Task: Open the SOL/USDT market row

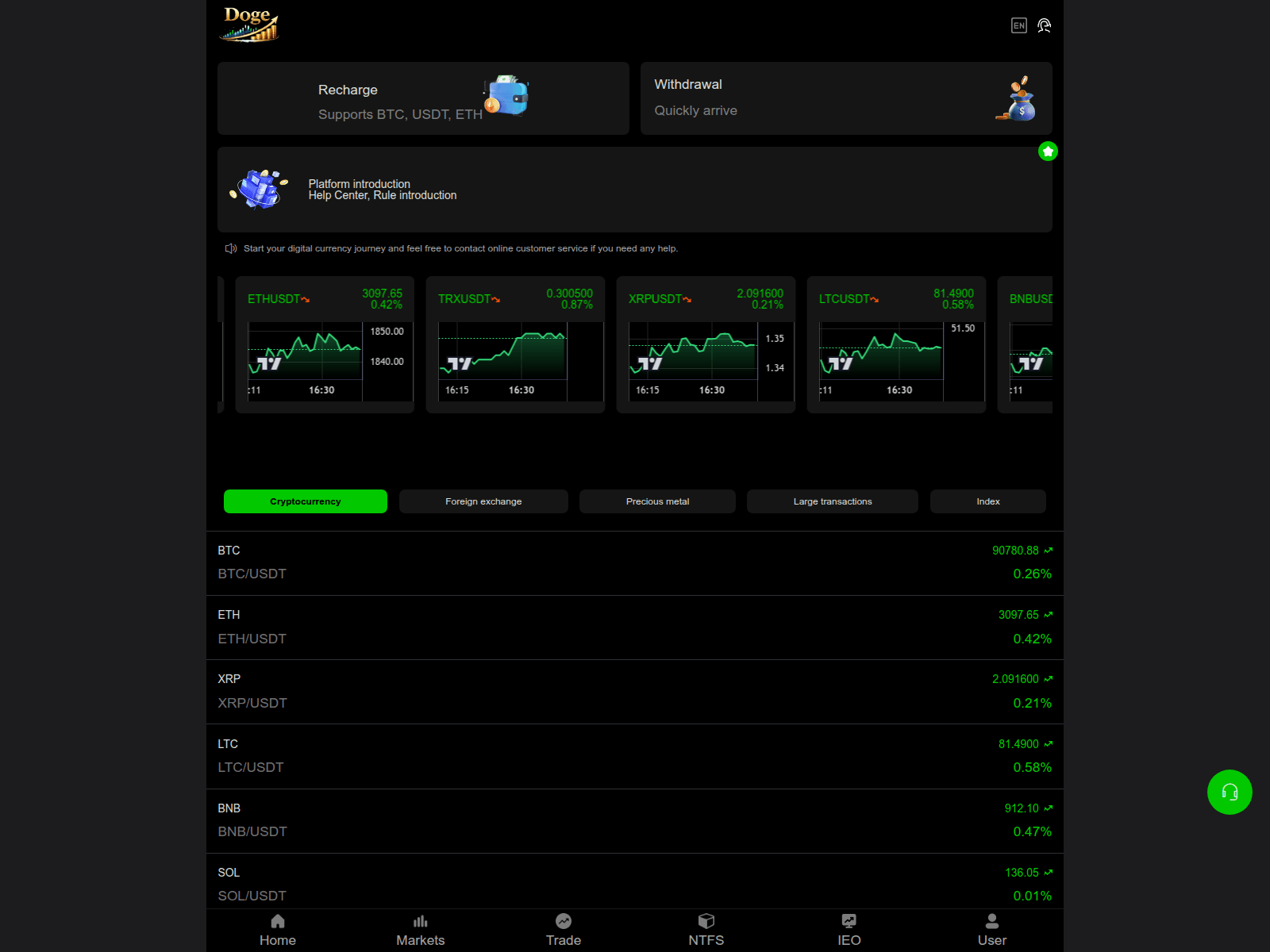Action: 635,881
